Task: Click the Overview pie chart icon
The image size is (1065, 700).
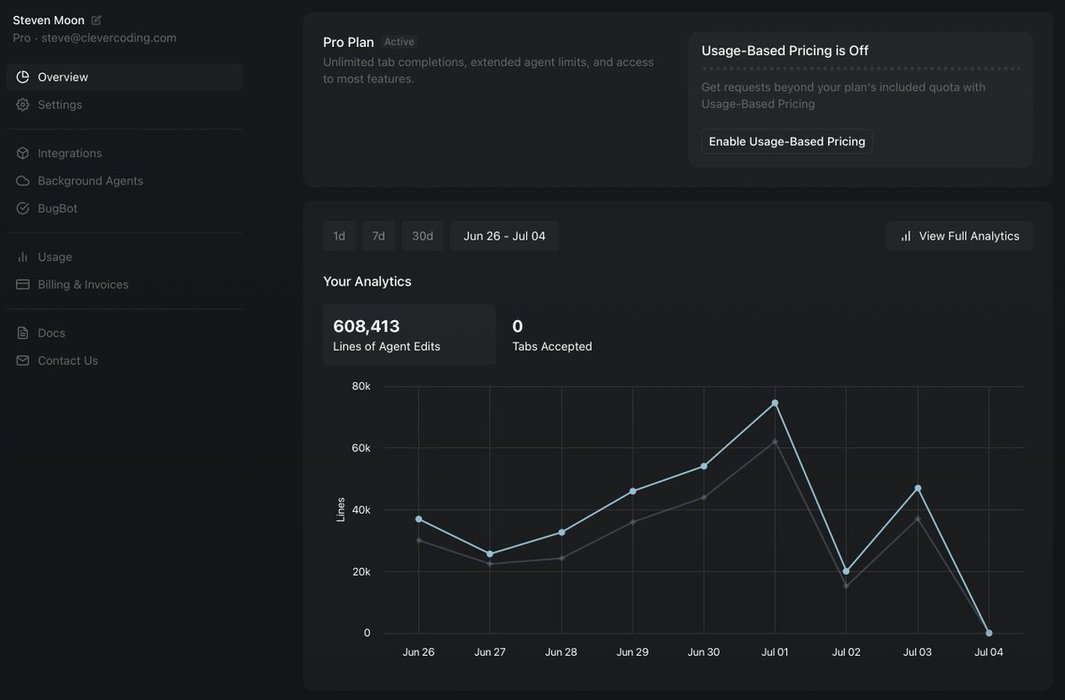Action: (x=23, y=77)
